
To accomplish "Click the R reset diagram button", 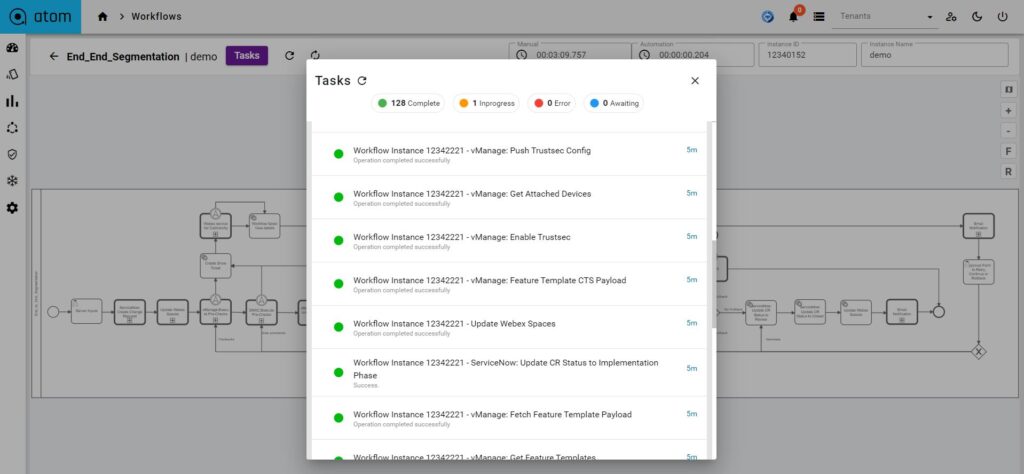I will coord(1008,172).
